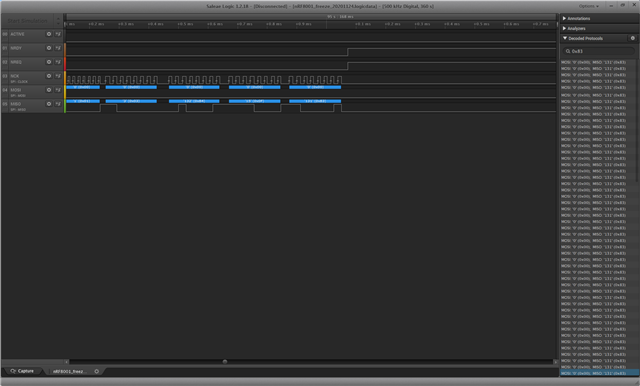Click settings gear on nRF8001_freez tab

tap(97, 371)
